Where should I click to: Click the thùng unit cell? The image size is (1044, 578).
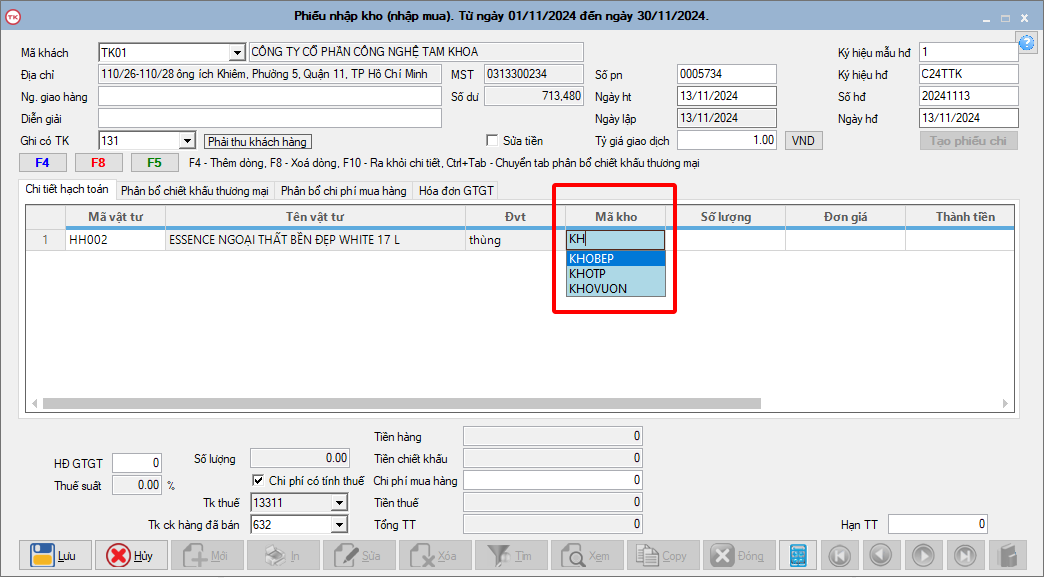coord(515,240)
